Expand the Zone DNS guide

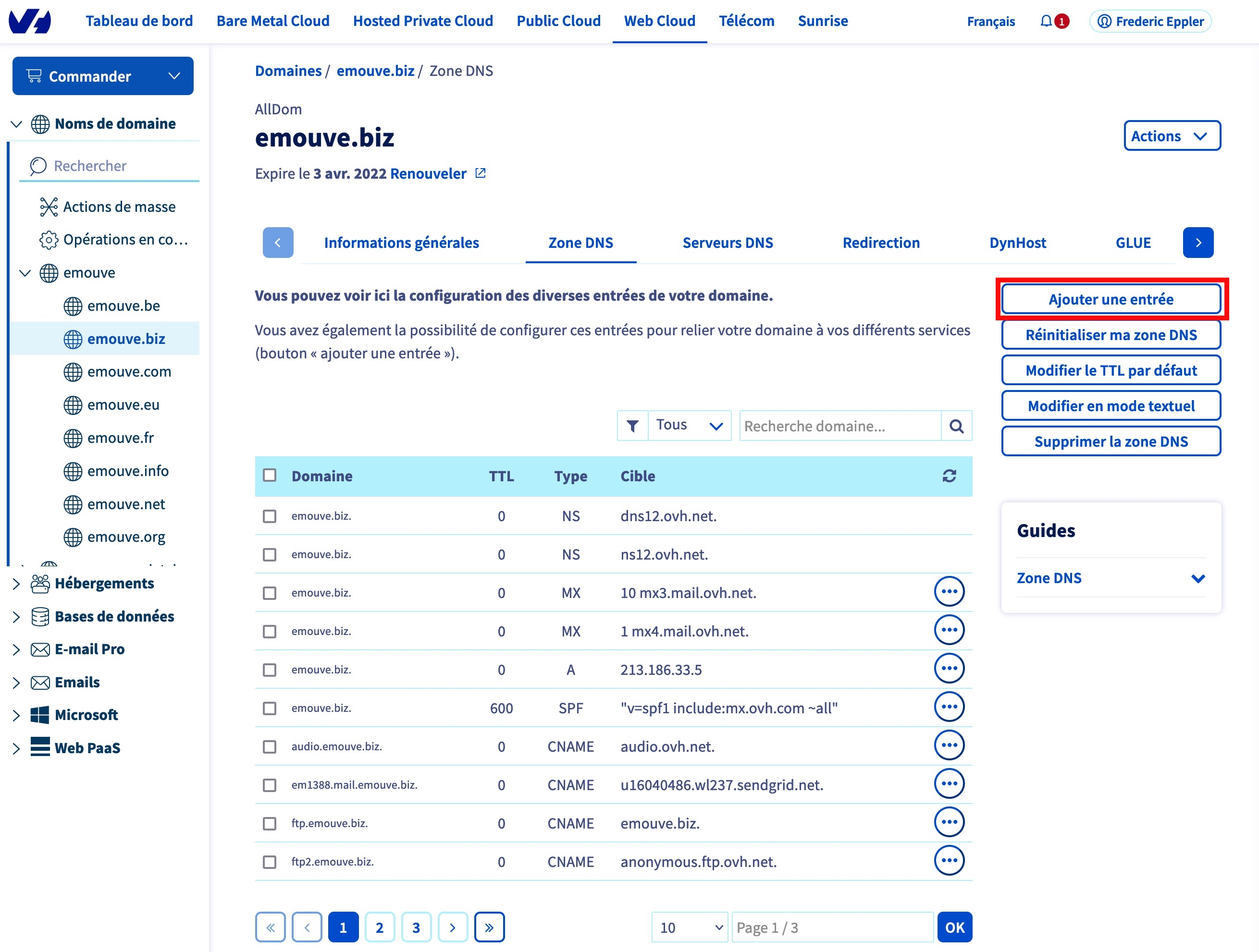(1111, 578)
